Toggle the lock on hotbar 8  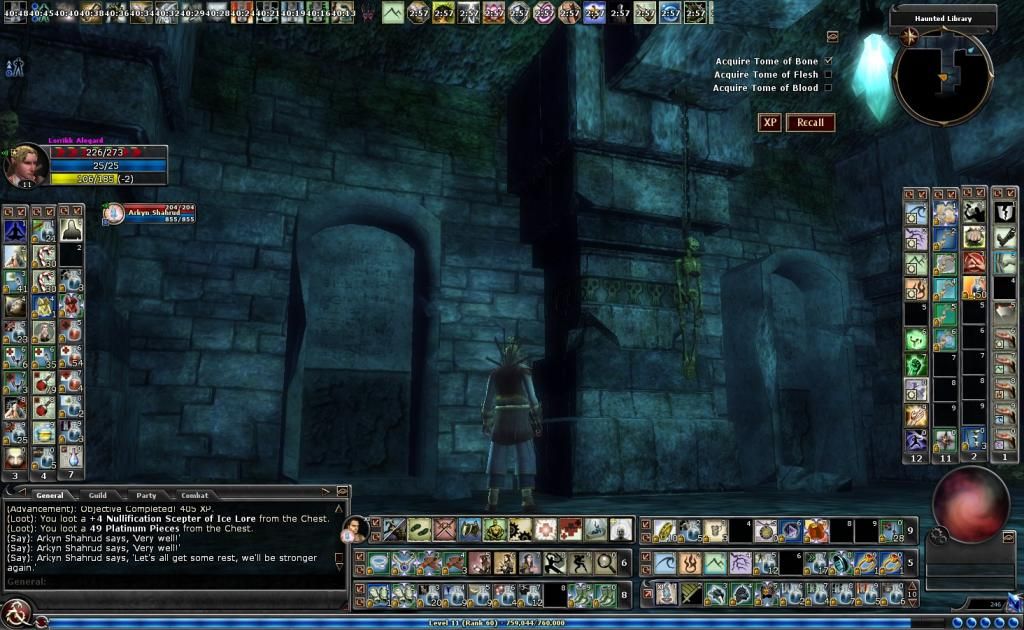coord(359,588)
